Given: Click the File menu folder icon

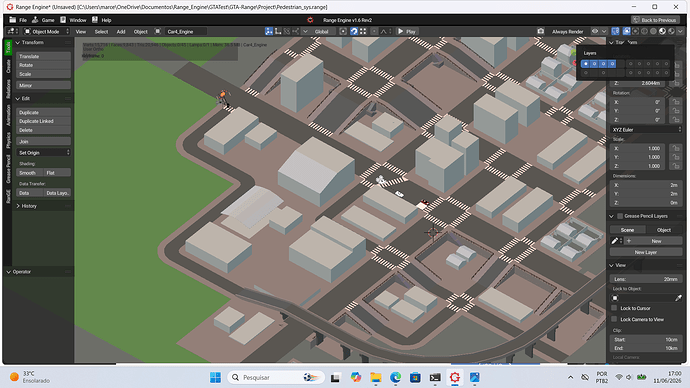Looking at the screenshot, I should tap(12, 20).
